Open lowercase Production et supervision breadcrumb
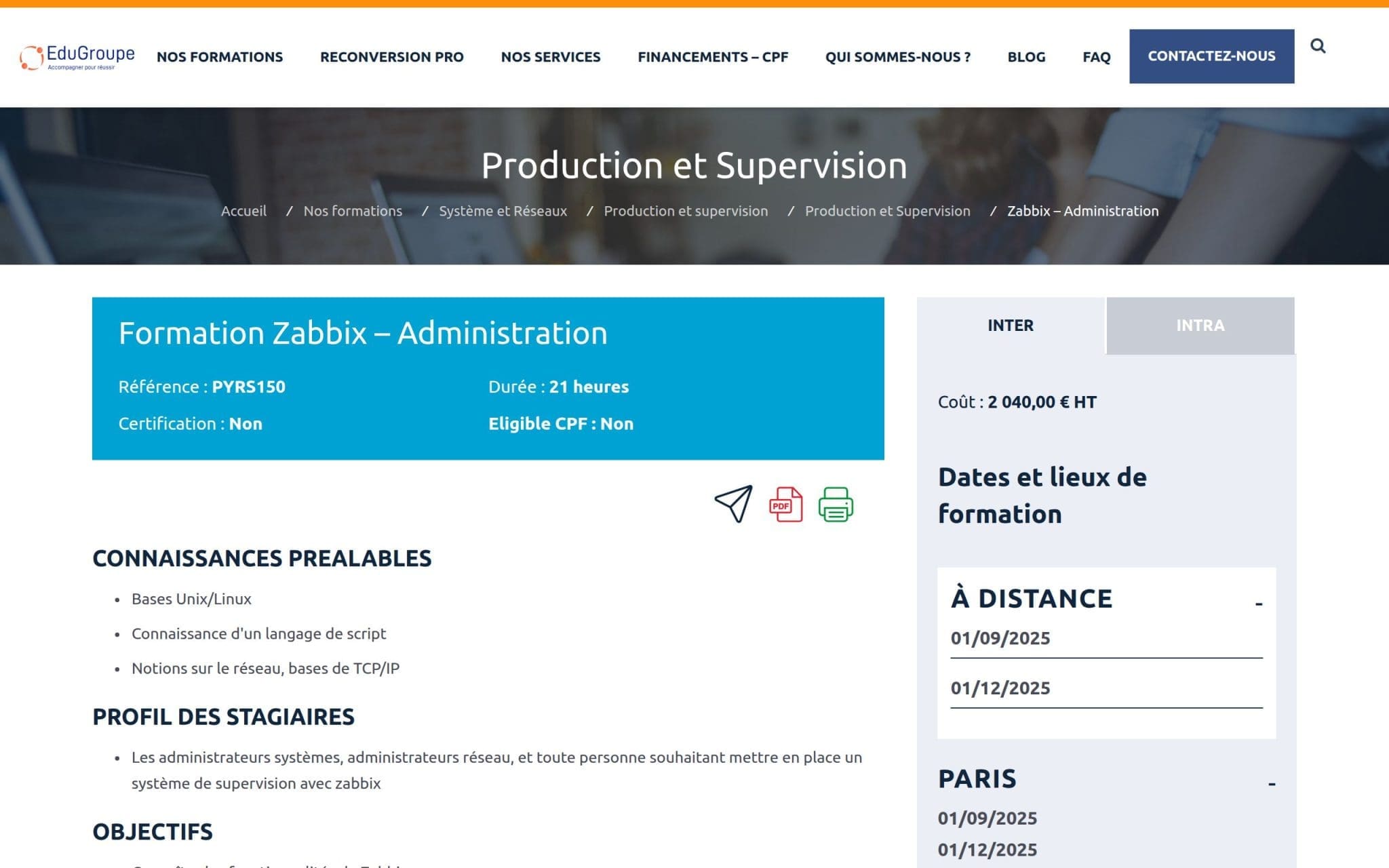 click(x=686, y=211)
